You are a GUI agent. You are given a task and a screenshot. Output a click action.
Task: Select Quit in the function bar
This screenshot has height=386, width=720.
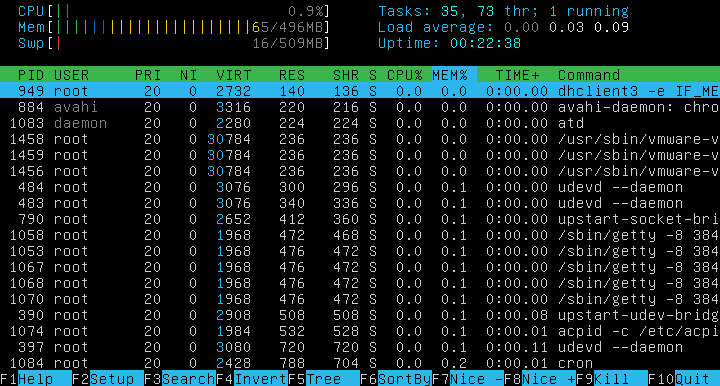click(x=698, y=379)
